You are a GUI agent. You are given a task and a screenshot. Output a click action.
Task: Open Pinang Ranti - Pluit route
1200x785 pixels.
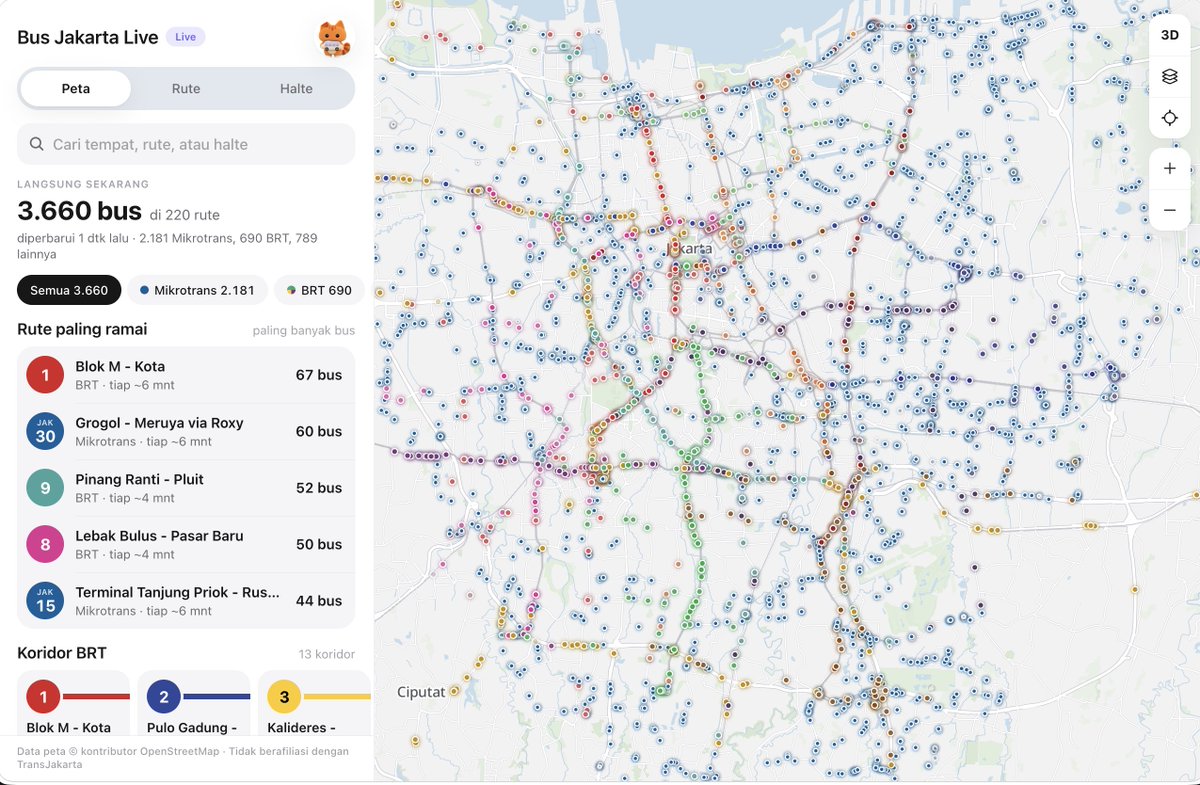(186, 488)
